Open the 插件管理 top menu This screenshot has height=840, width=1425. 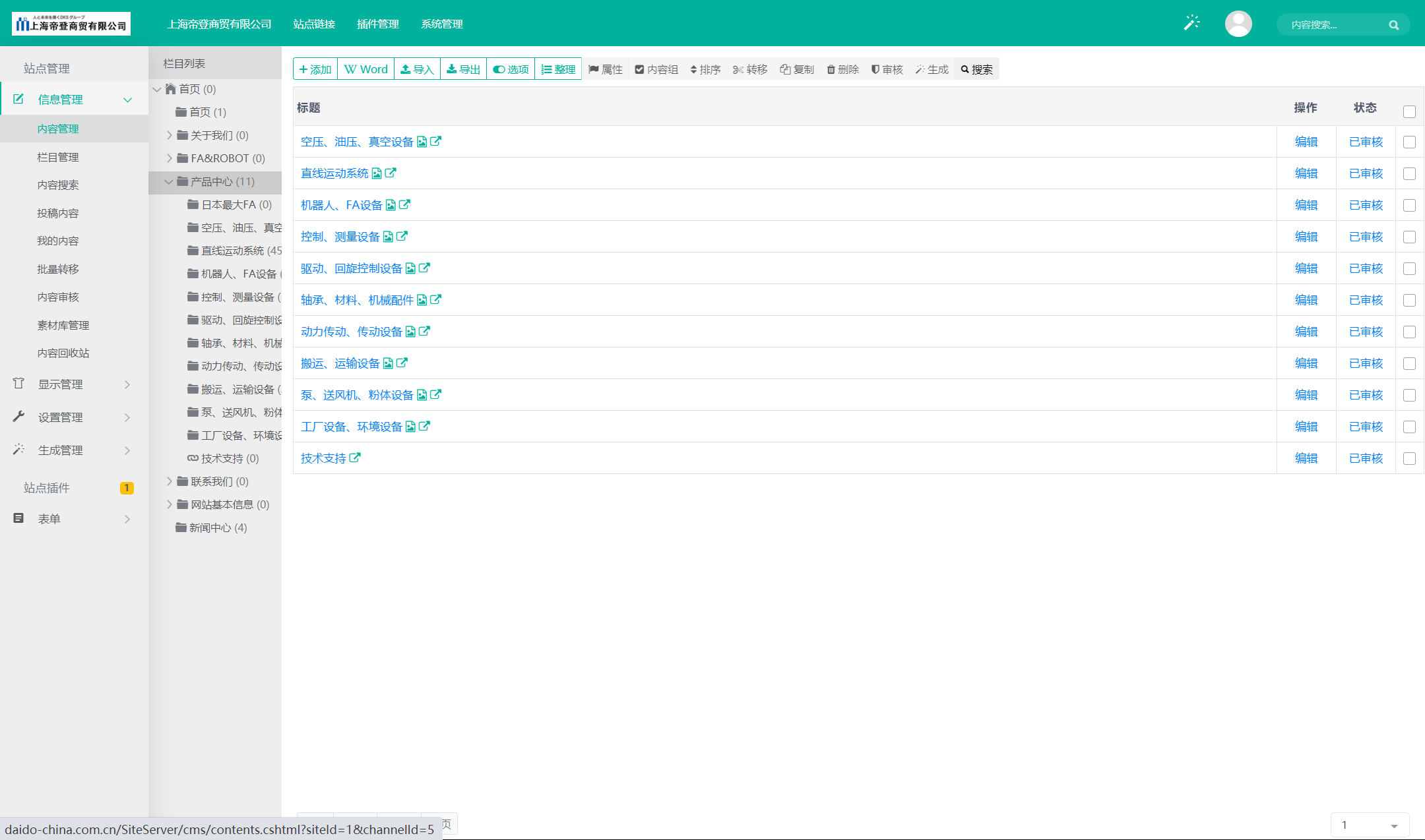point(378,24)
